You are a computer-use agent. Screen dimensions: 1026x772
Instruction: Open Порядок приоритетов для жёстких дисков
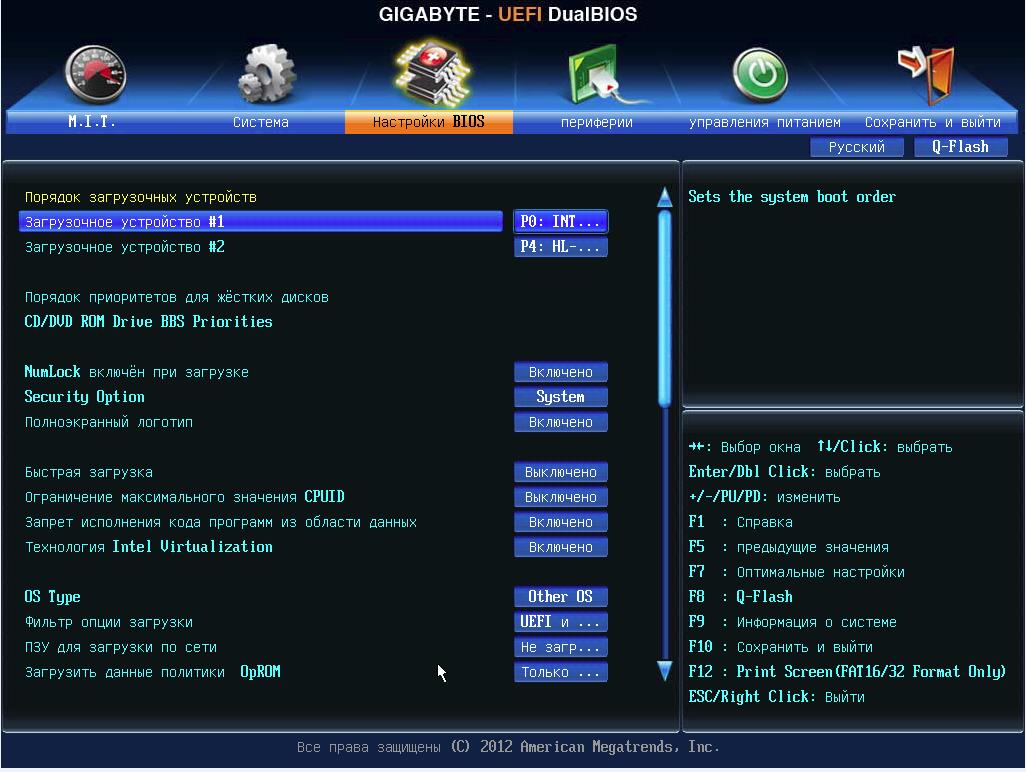point(177,297)
